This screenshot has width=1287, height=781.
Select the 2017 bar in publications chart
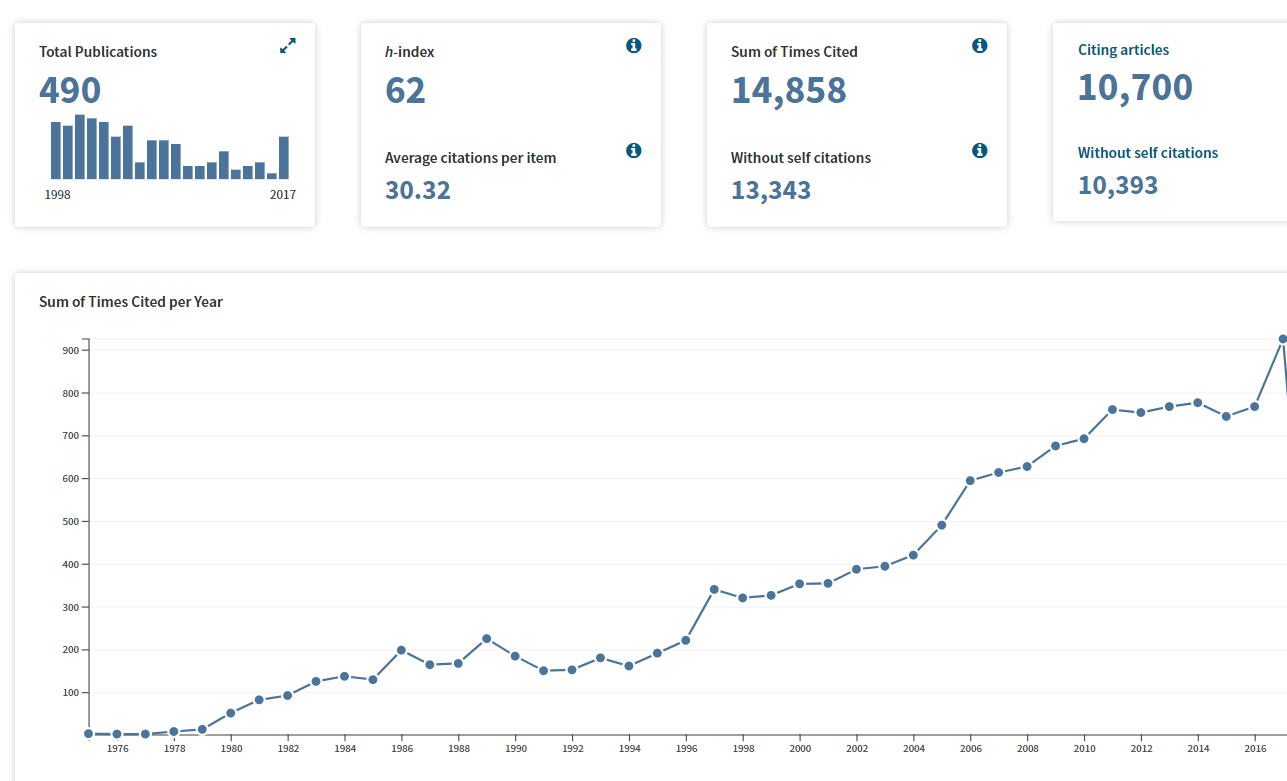(284, 158)
